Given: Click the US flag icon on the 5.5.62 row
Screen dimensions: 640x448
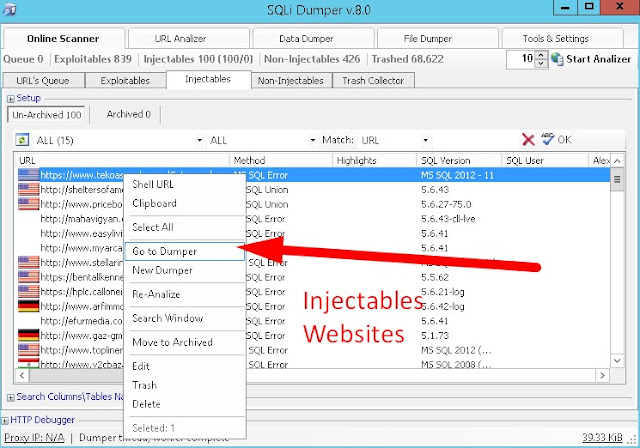Looking at the screenshot, I should point(29,277).
